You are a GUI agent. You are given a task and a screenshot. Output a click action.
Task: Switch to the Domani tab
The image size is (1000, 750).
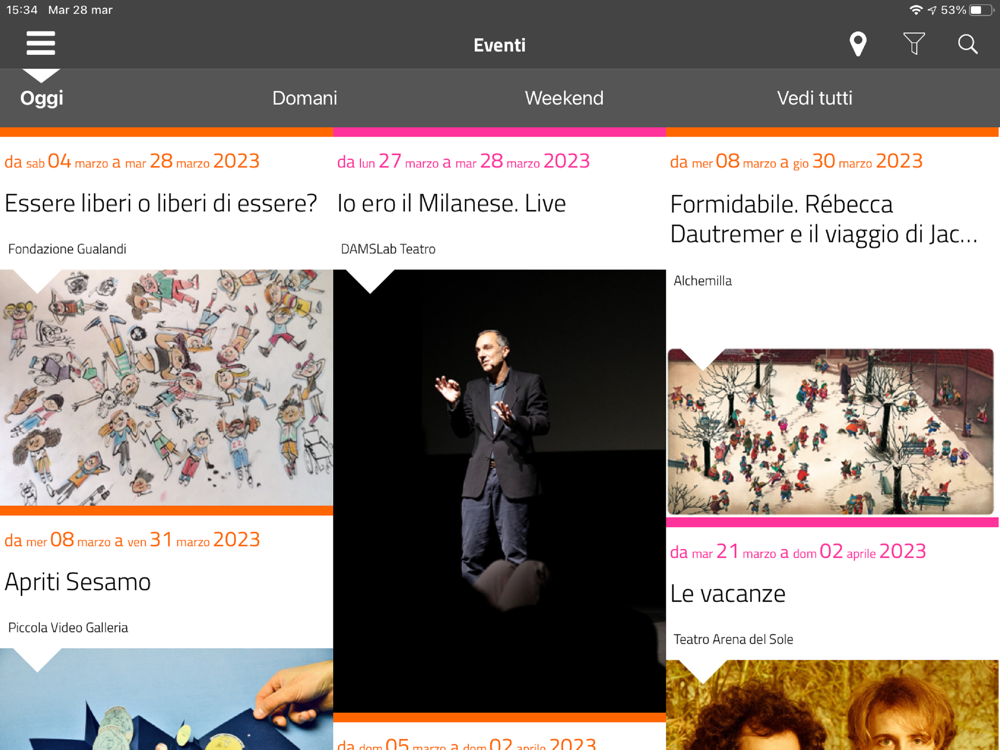(x=305, y=98)
